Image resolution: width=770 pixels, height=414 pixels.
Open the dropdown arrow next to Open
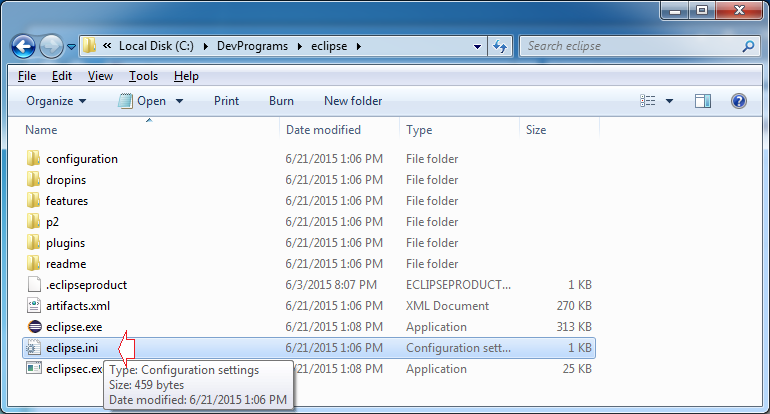(x=180, y=101)
